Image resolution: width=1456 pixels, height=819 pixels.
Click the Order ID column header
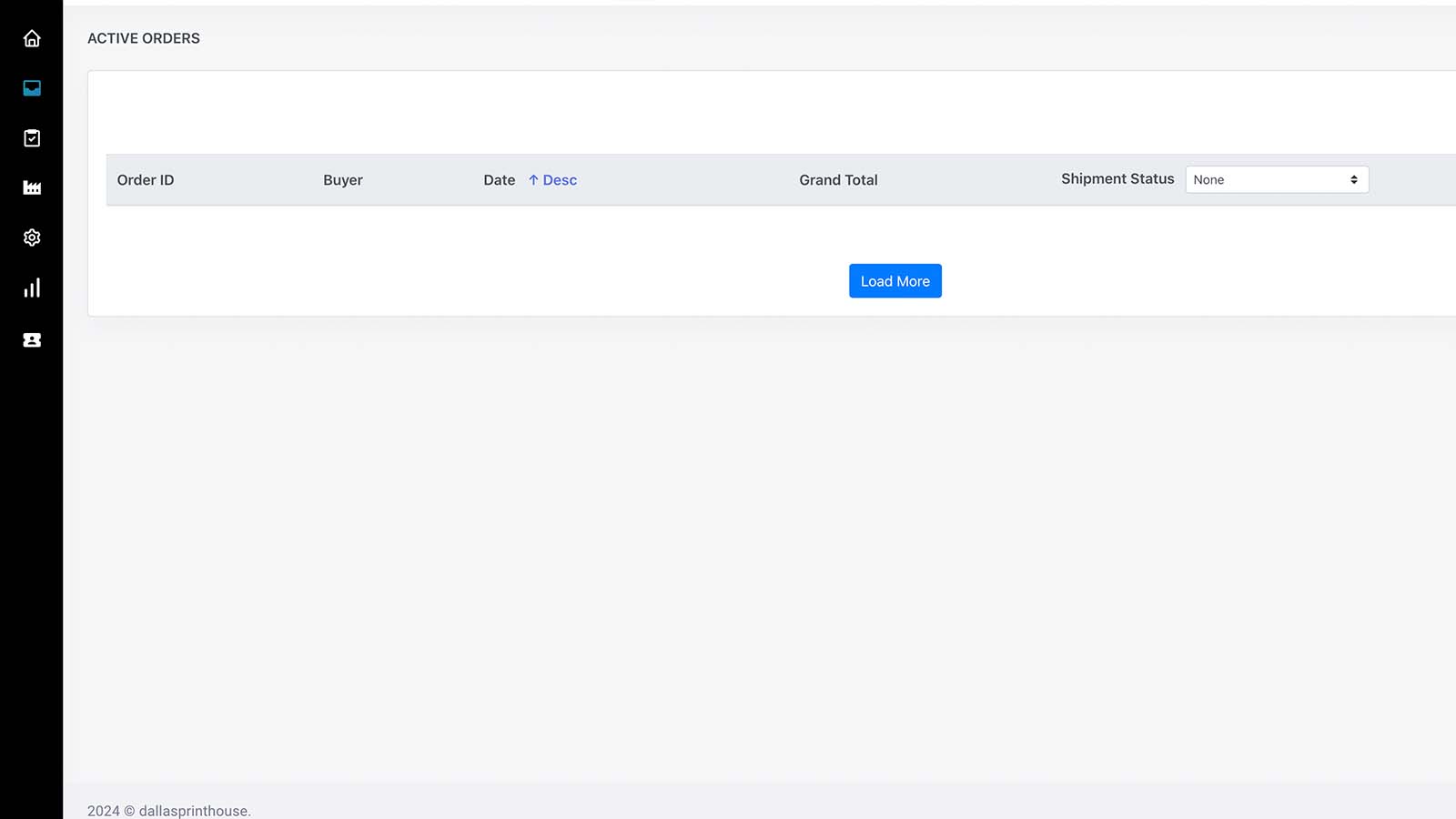[146, 180]
